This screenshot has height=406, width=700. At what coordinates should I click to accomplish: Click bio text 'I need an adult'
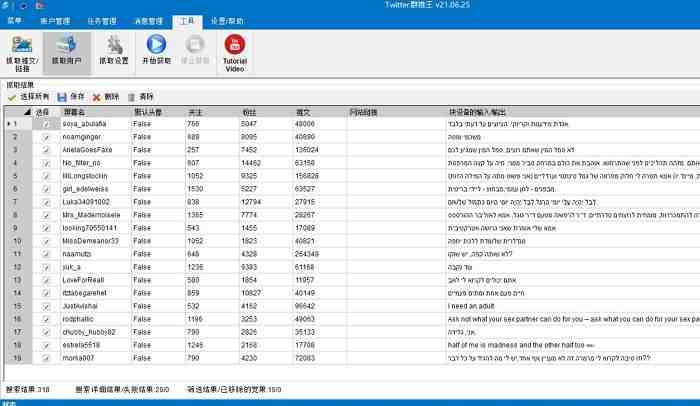471,306
